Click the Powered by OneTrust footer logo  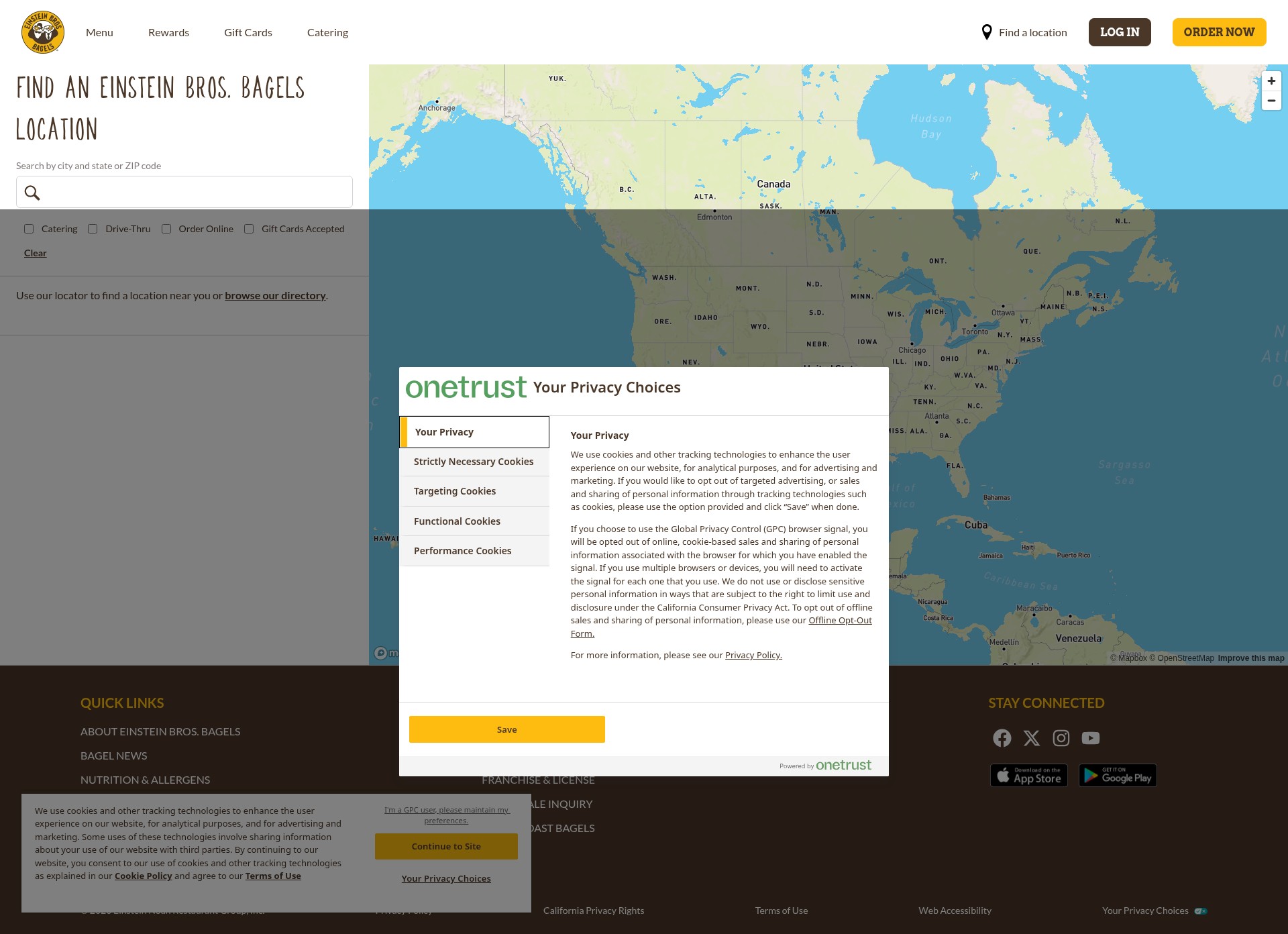[843, 765]
